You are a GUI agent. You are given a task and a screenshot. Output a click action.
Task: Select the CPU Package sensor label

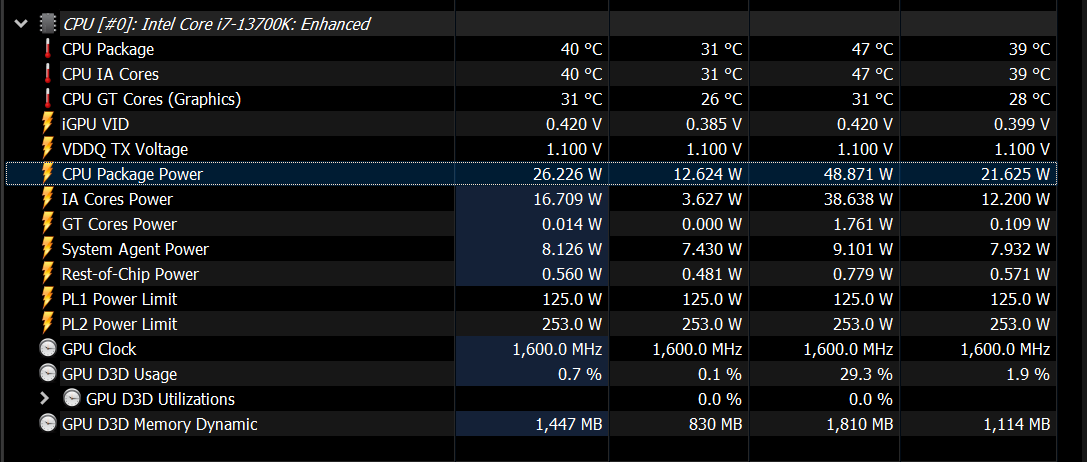[107, 49]
